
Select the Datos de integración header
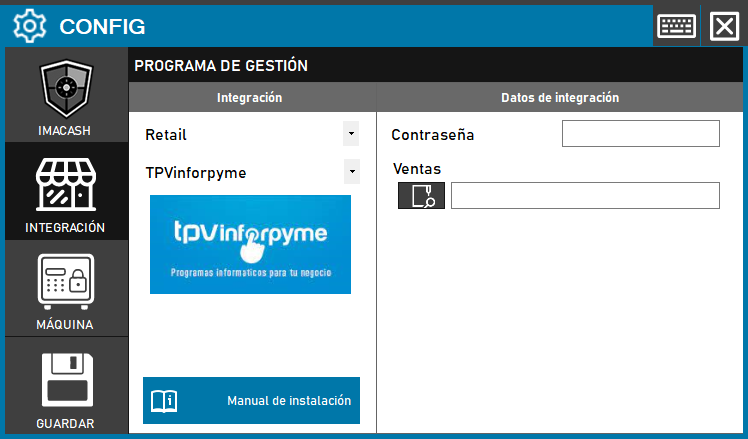[x=560, y=98]
